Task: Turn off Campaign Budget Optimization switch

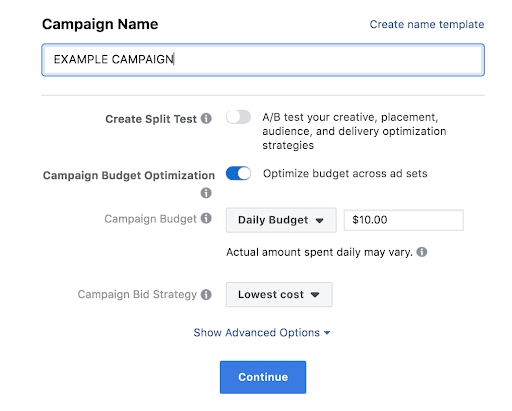Action: [238, 173]
